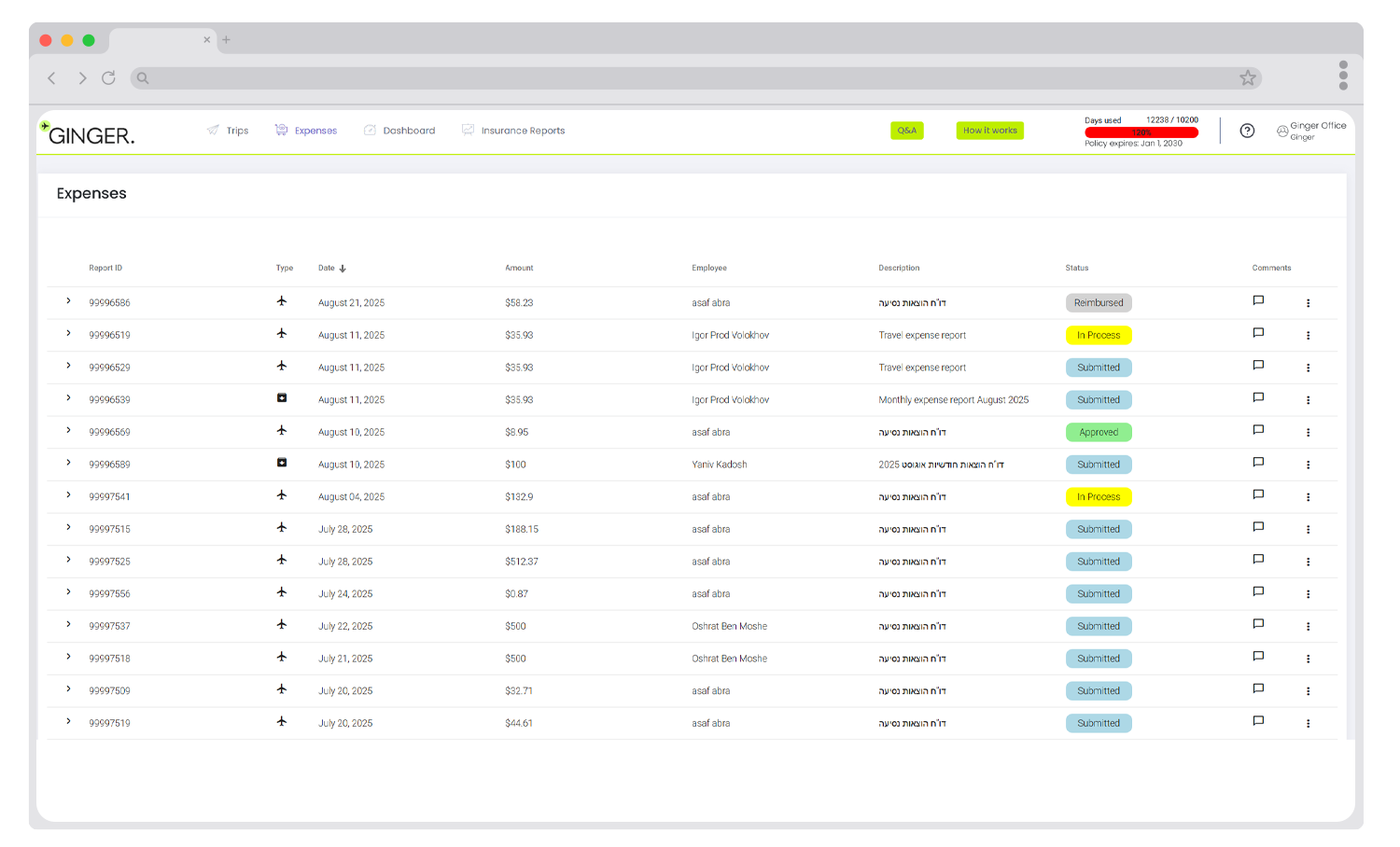Image resolution: width=1400 pixels, height=847 pixels.
Task: Click the How it works button
Action: coord(989,131)
